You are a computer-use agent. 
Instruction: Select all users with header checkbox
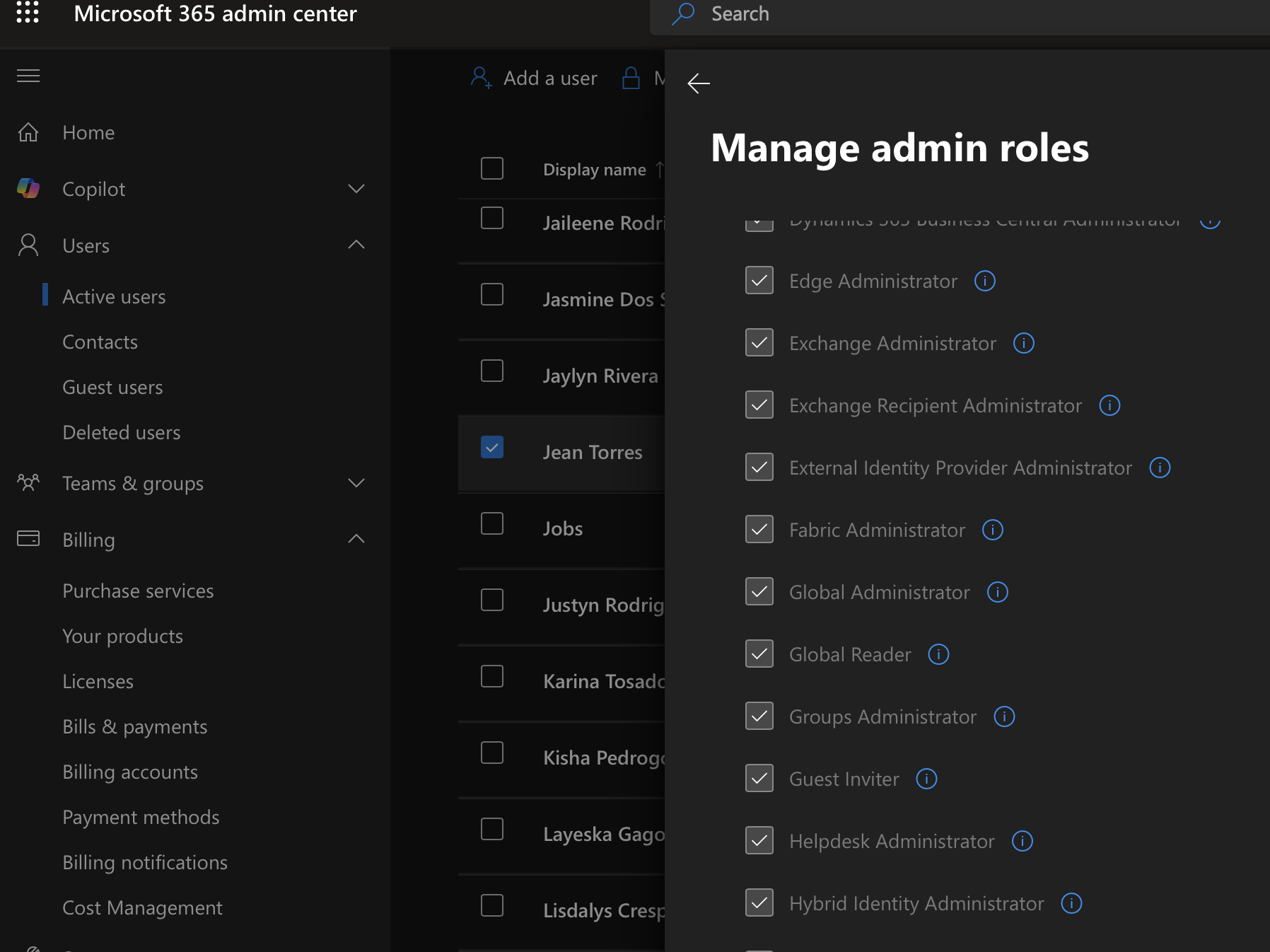click(492, 168)
